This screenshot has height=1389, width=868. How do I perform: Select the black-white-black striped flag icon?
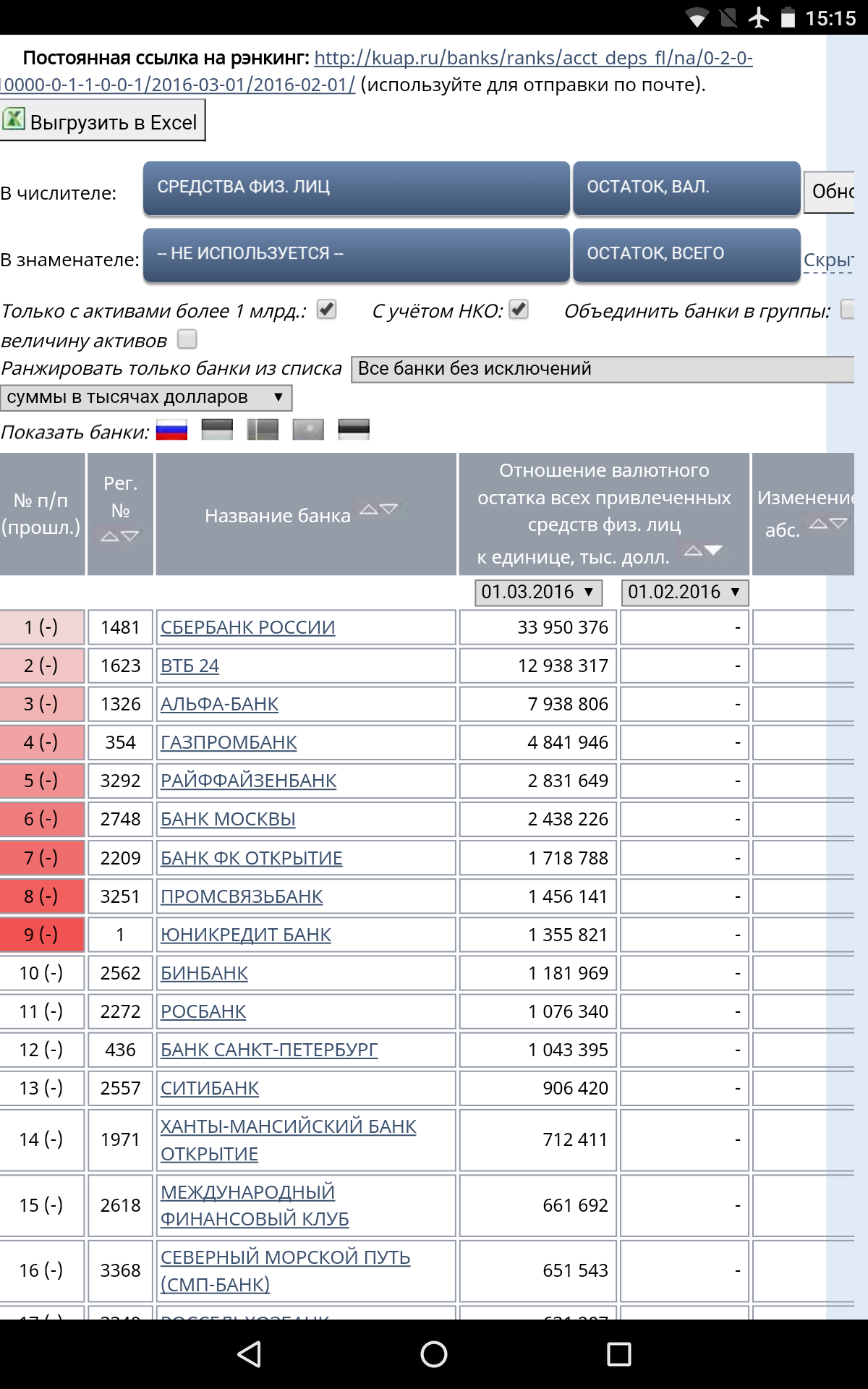click(x=354, y=430)
